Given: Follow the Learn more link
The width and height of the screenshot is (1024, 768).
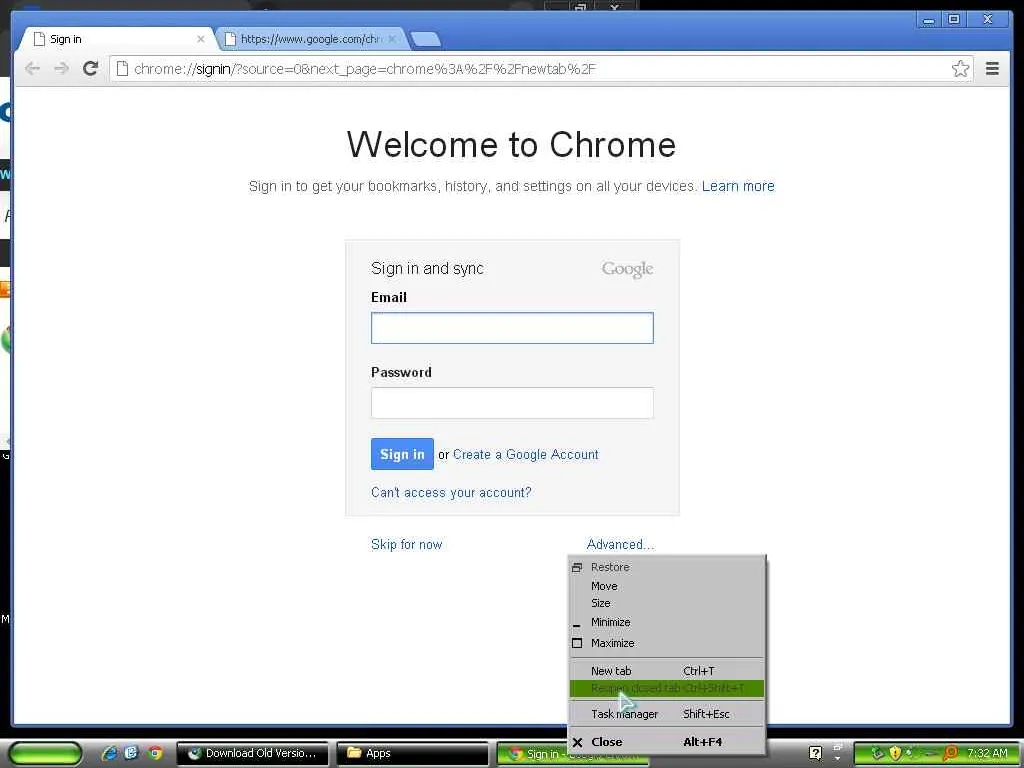Looking at the screenshot, I should click(738, 186).
